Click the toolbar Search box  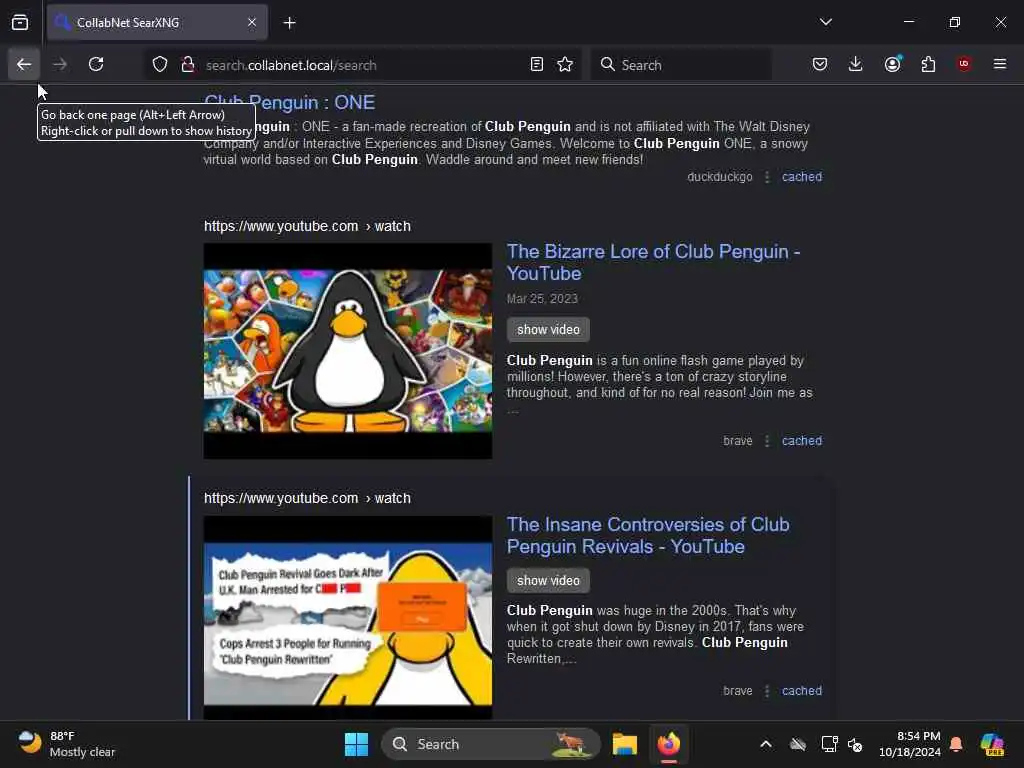coord(681,65)
